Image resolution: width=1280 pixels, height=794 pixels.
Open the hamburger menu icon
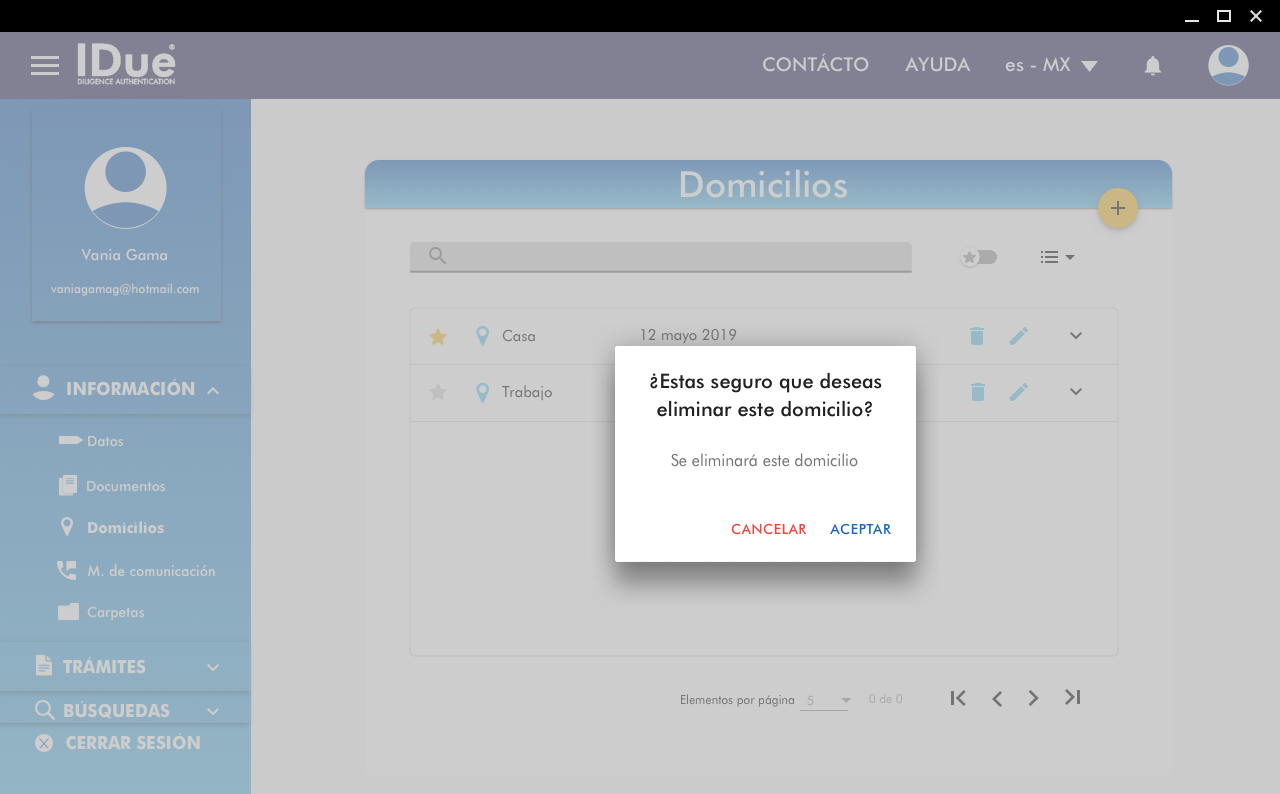(45, 66)
